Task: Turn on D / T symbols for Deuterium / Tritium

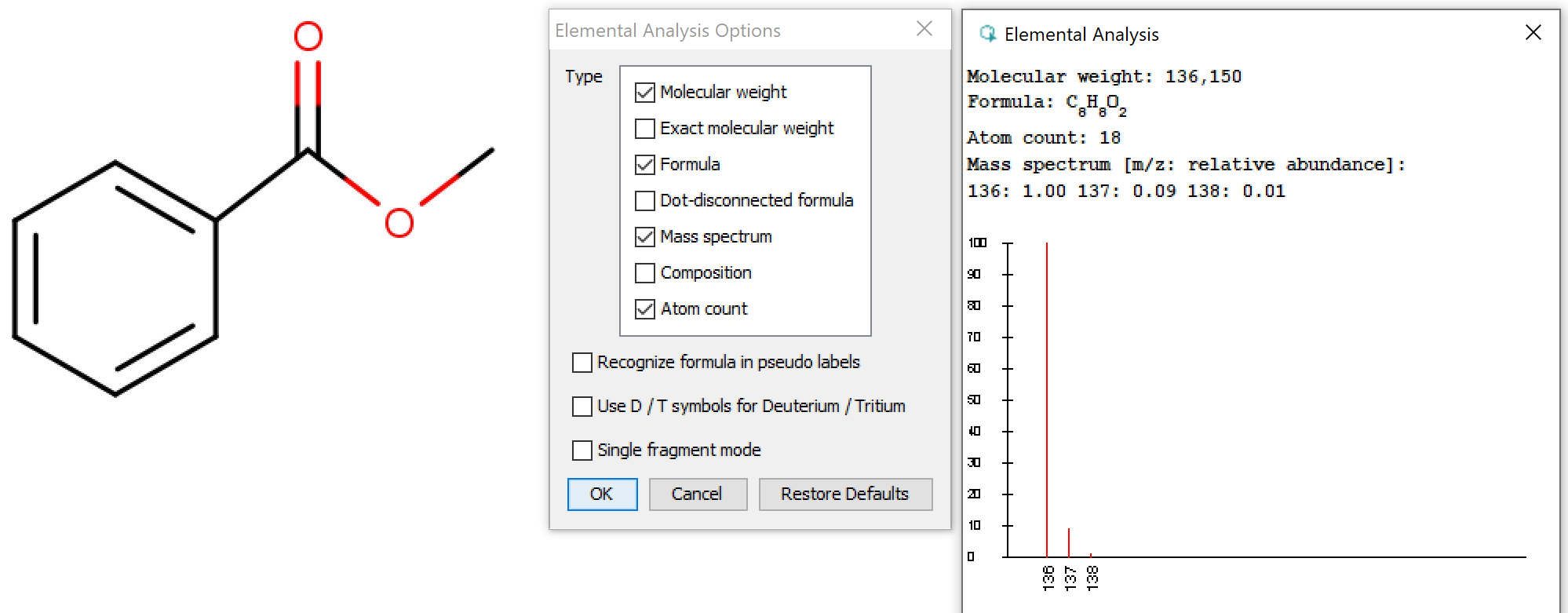Action: tap(582, 407)
